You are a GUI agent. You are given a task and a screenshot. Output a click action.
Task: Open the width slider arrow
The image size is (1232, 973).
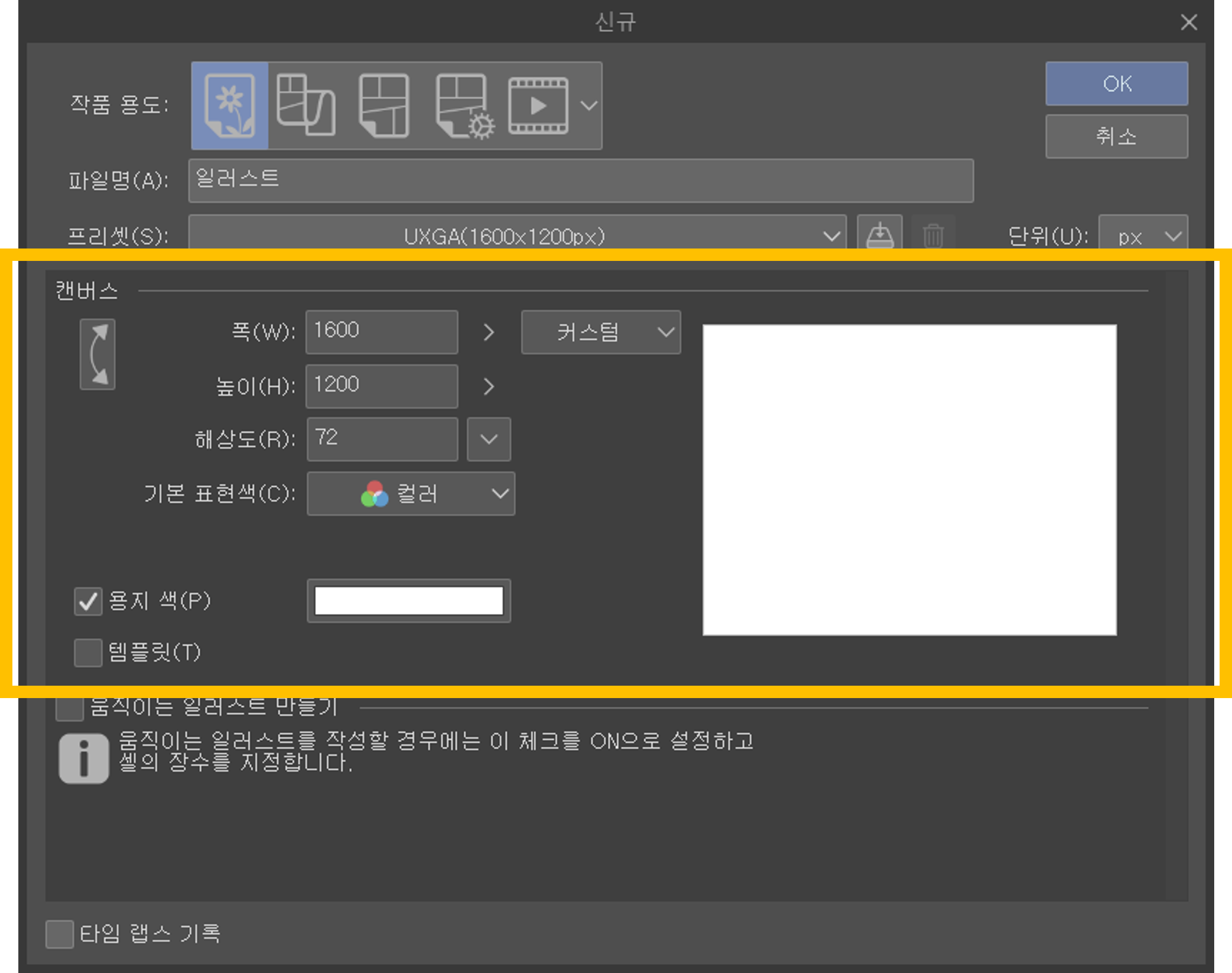[x=488, y=332]
